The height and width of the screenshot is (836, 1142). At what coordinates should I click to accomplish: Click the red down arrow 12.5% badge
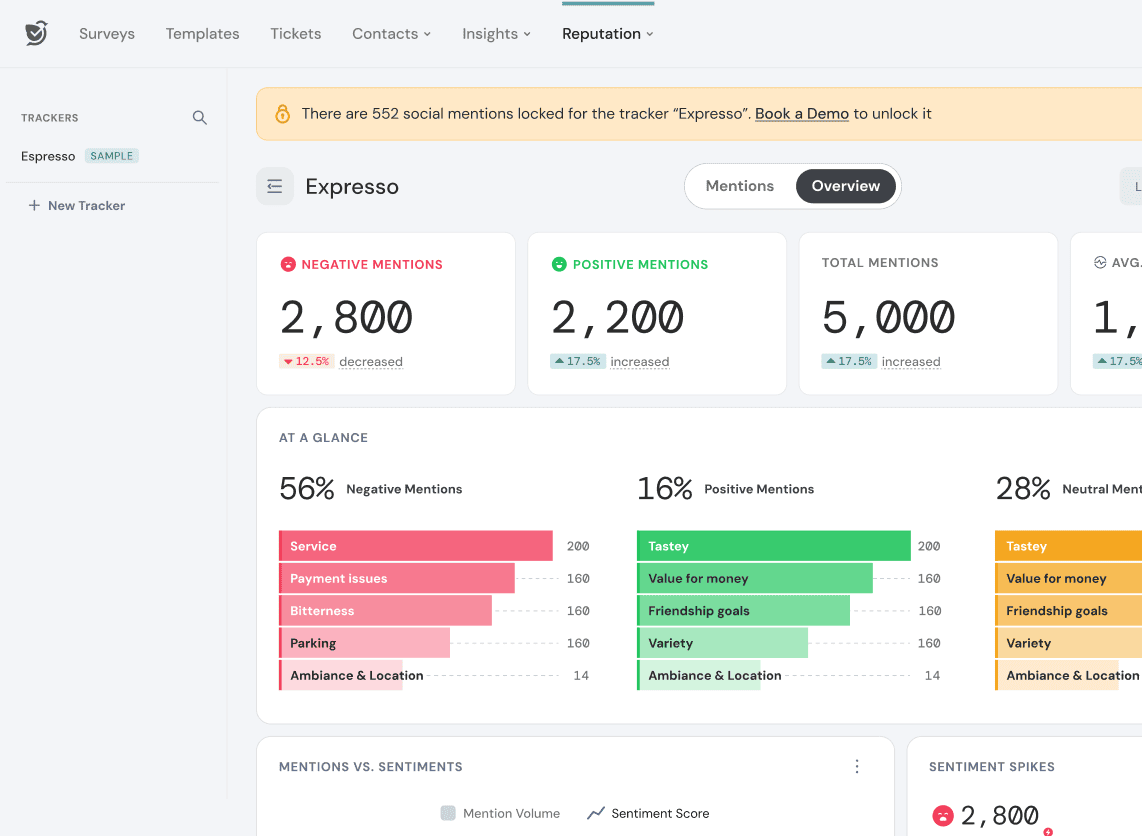[307, 361]
